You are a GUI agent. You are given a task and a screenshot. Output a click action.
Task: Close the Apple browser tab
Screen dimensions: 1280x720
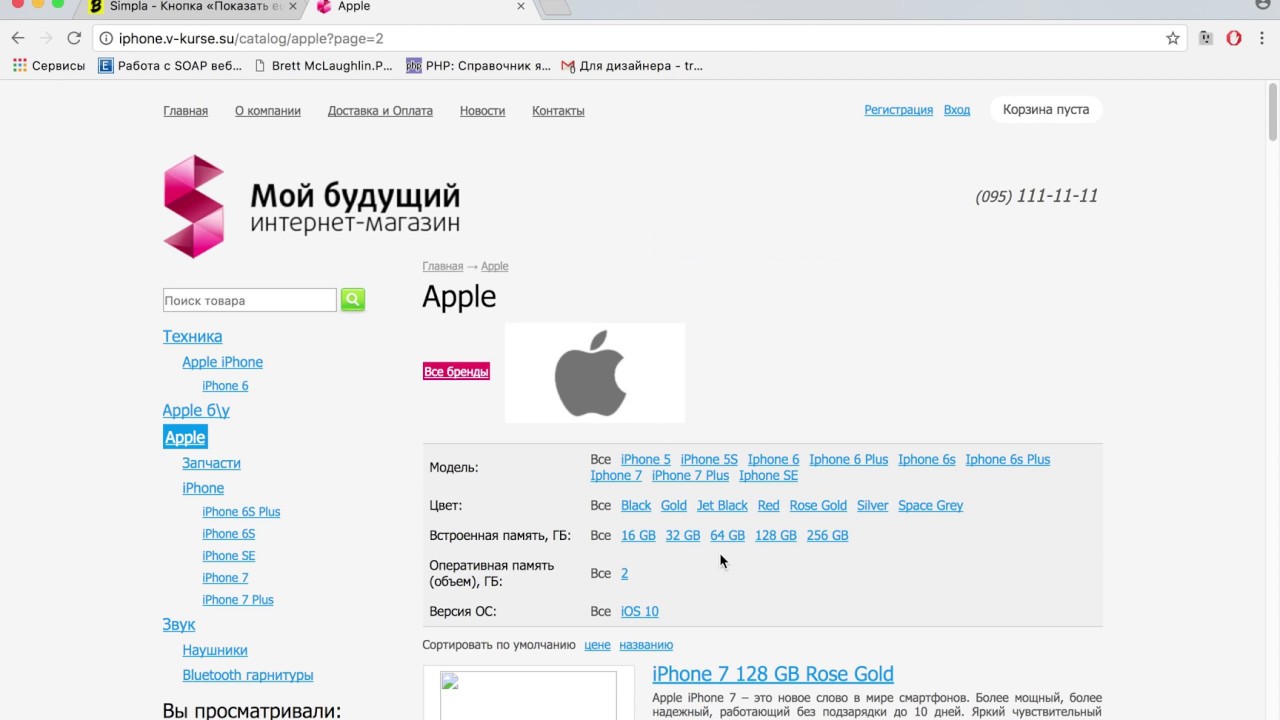tap(521, 6)
